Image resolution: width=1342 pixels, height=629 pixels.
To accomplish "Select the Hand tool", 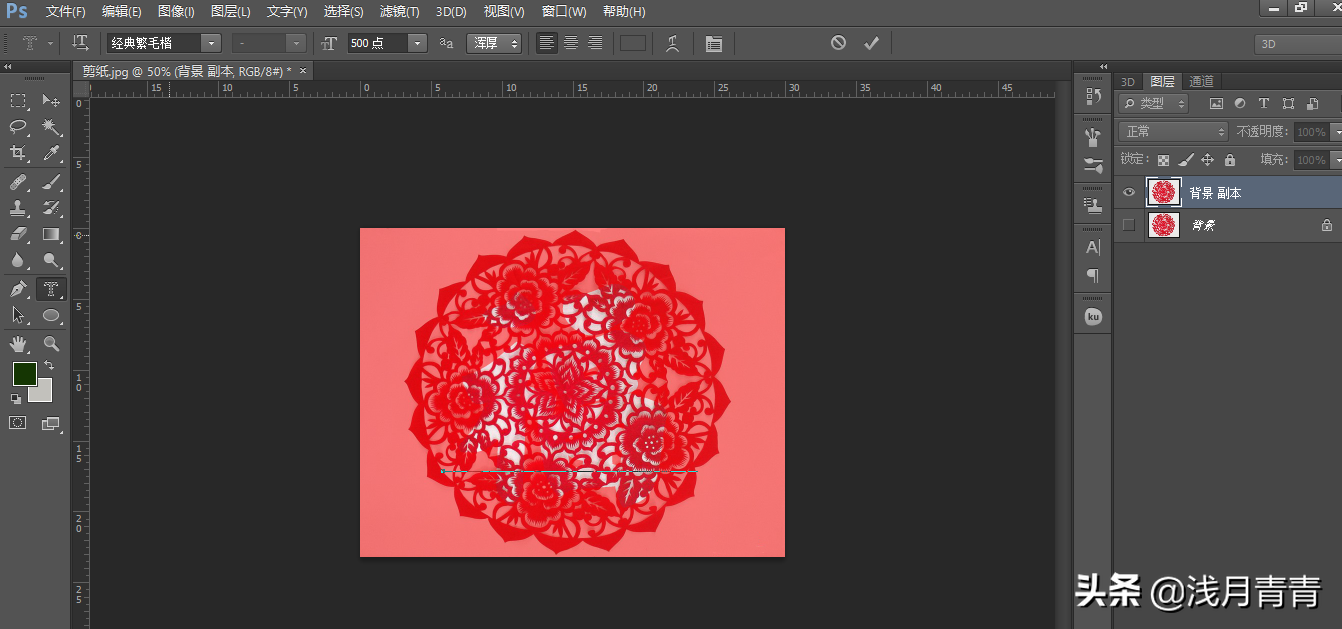I will (18, 344).
